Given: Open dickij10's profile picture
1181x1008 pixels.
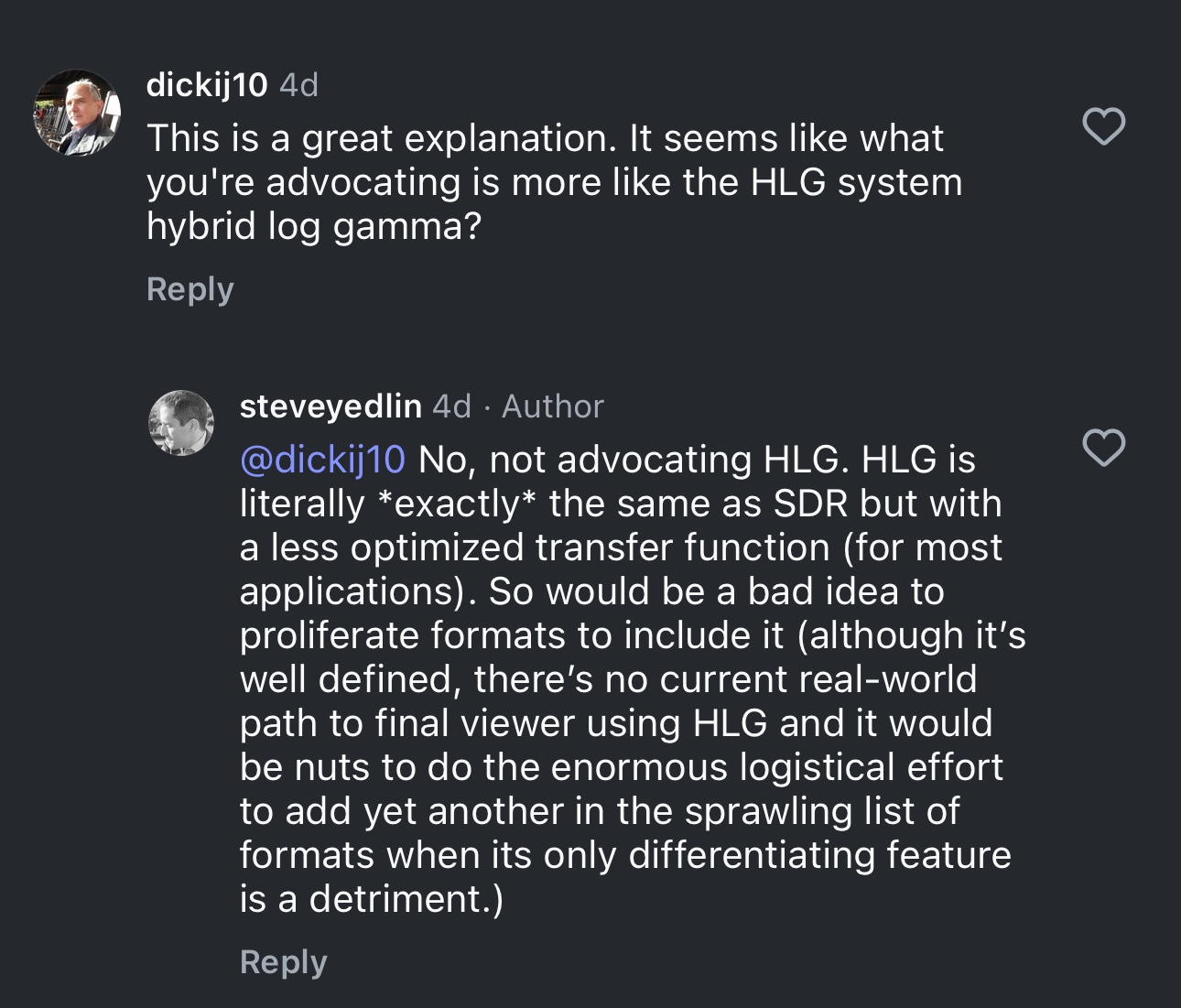Looking at the screenshot, I should pyautogui.click(x=77, y=114).
